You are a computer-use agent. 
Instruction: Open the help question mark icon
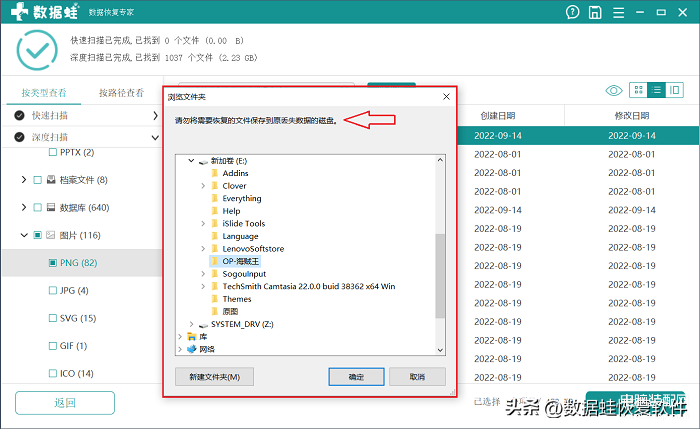click(x=572, y=12)
